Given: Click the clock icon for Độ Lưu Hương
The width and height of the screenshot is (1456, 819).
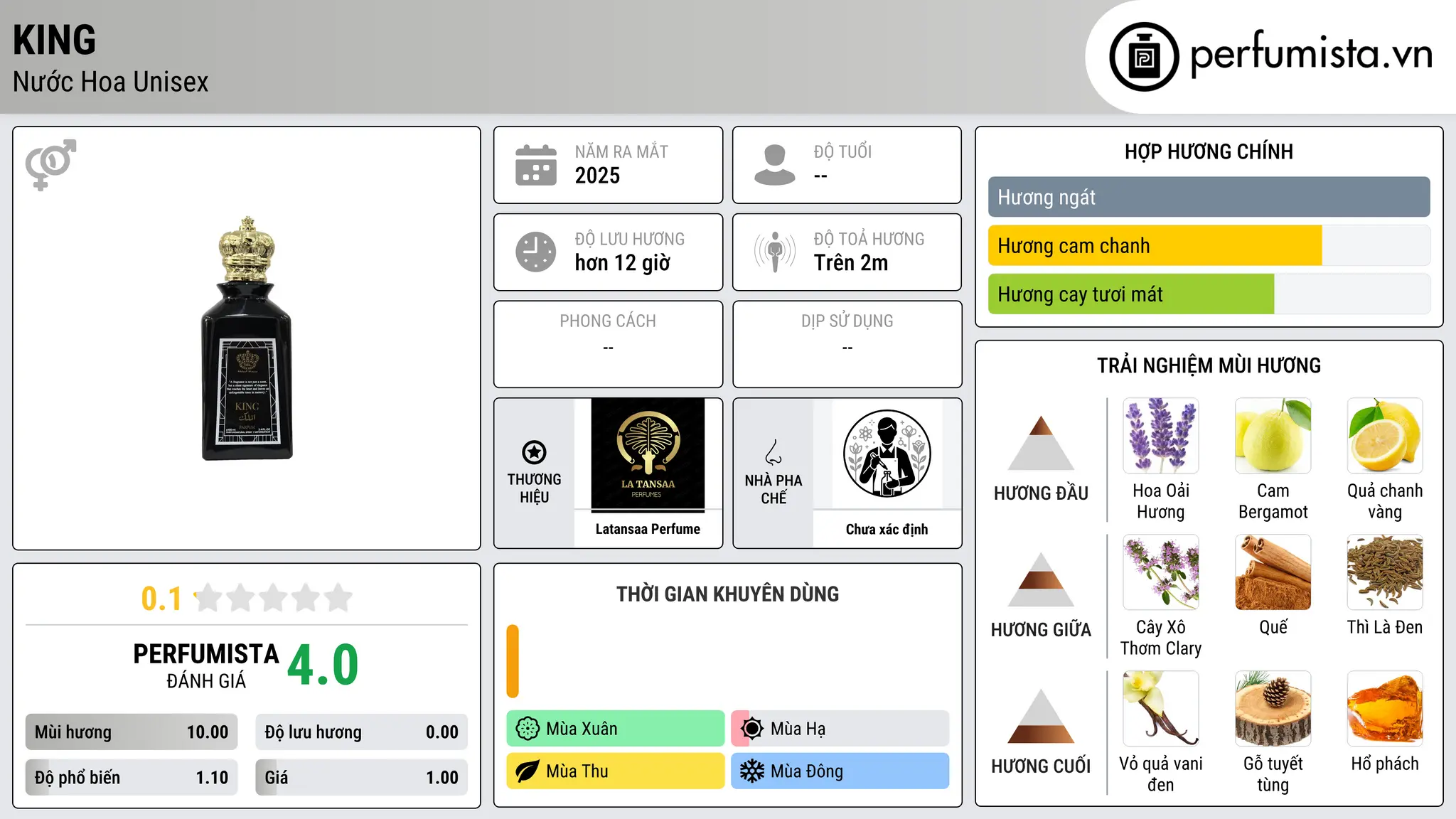Looking at the screenshot, I should pos(536,252).
